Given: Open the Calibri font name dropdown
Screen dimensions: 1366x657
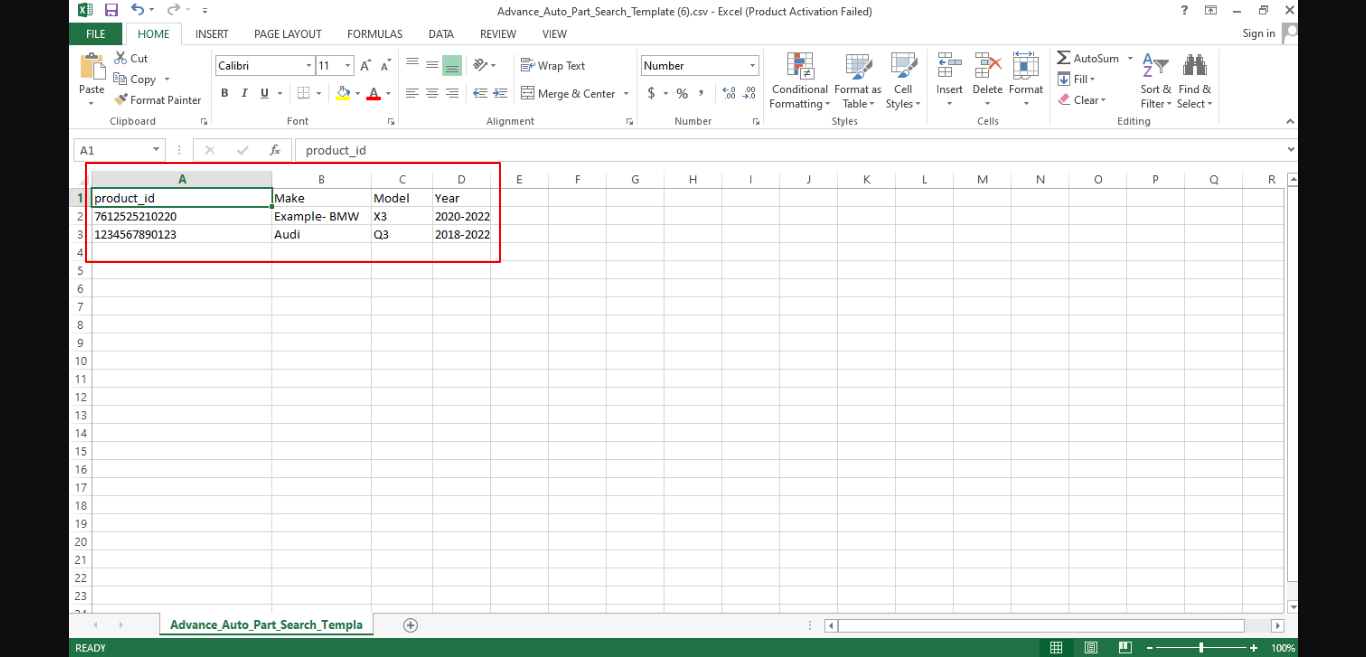Looking at the screenshot, I should [308, 66].
